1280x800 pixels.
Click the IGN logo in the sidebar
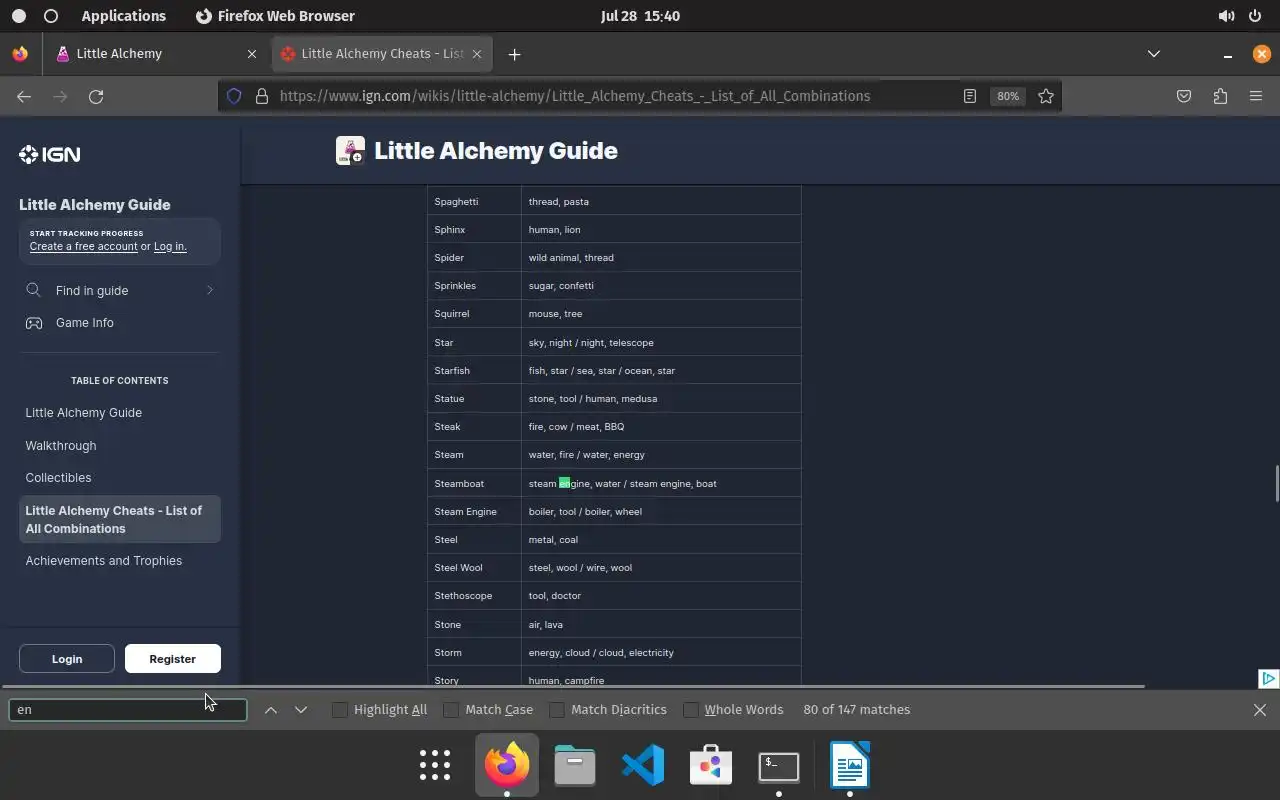pyautogui.click(x=49, y=154)
